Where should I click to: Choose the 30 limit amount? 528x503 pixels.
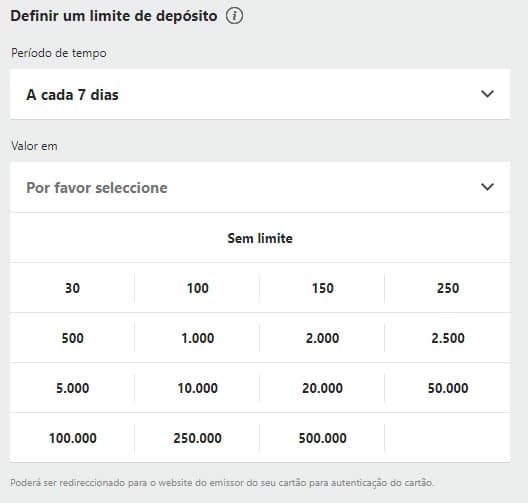(x=72, y=288)
